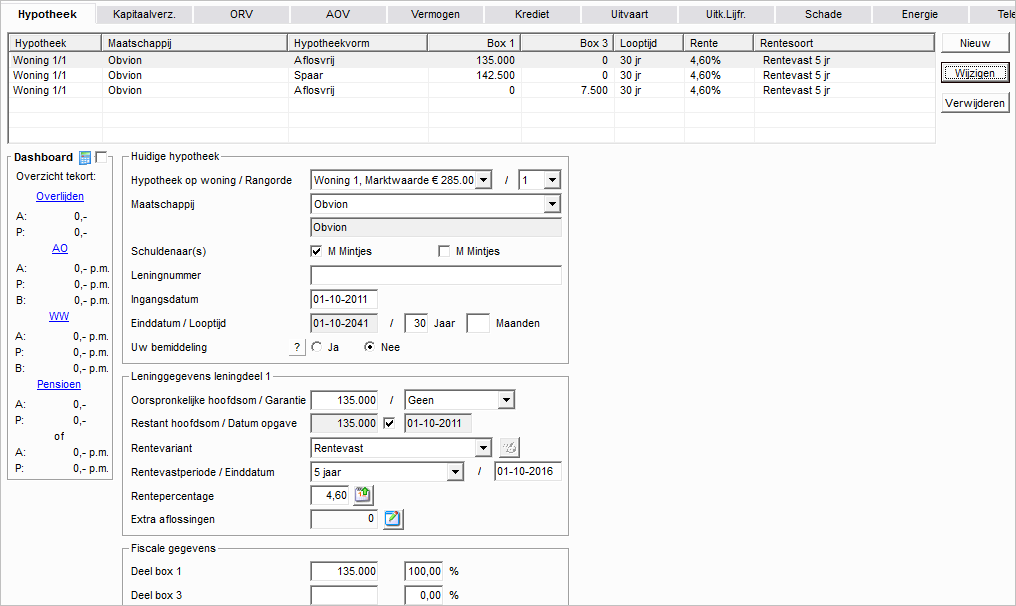Open the Uitk.Lijfr. tab
This screenshot has height=606, width=1016.
pos(725,14)
